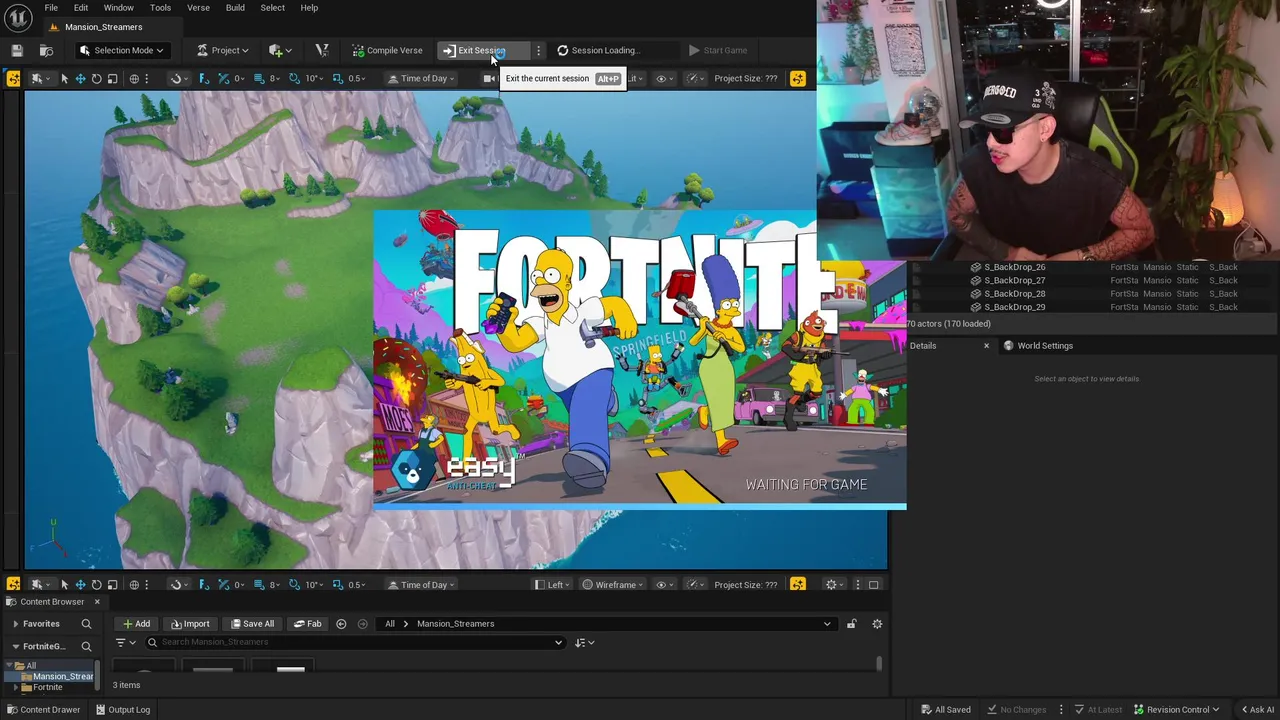Screen dimensions: 1280x720
Task: Choose the top viewport's scale tool
Action: [112, 78]
